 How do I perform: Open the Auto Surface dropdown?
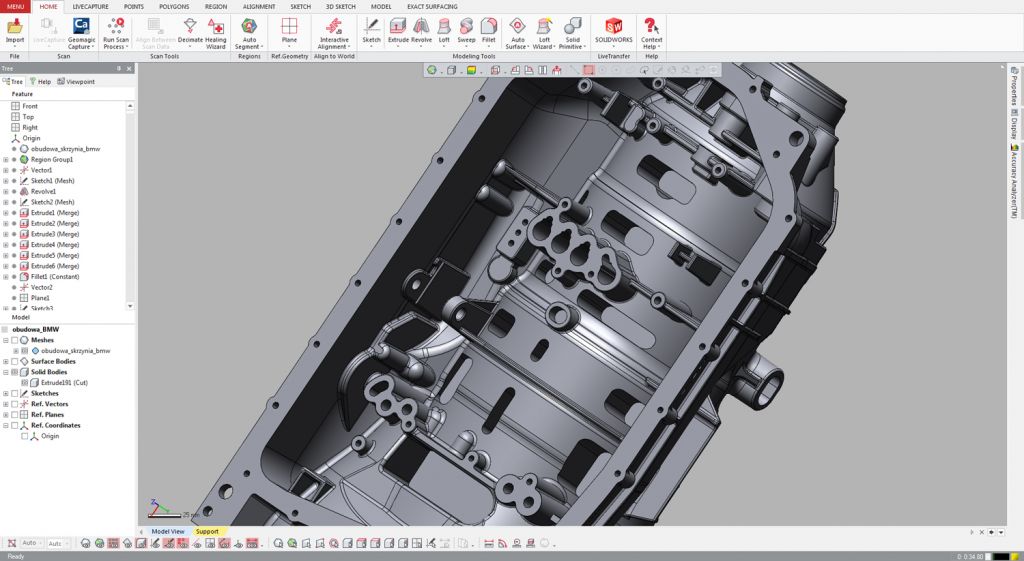click(516, 46)
